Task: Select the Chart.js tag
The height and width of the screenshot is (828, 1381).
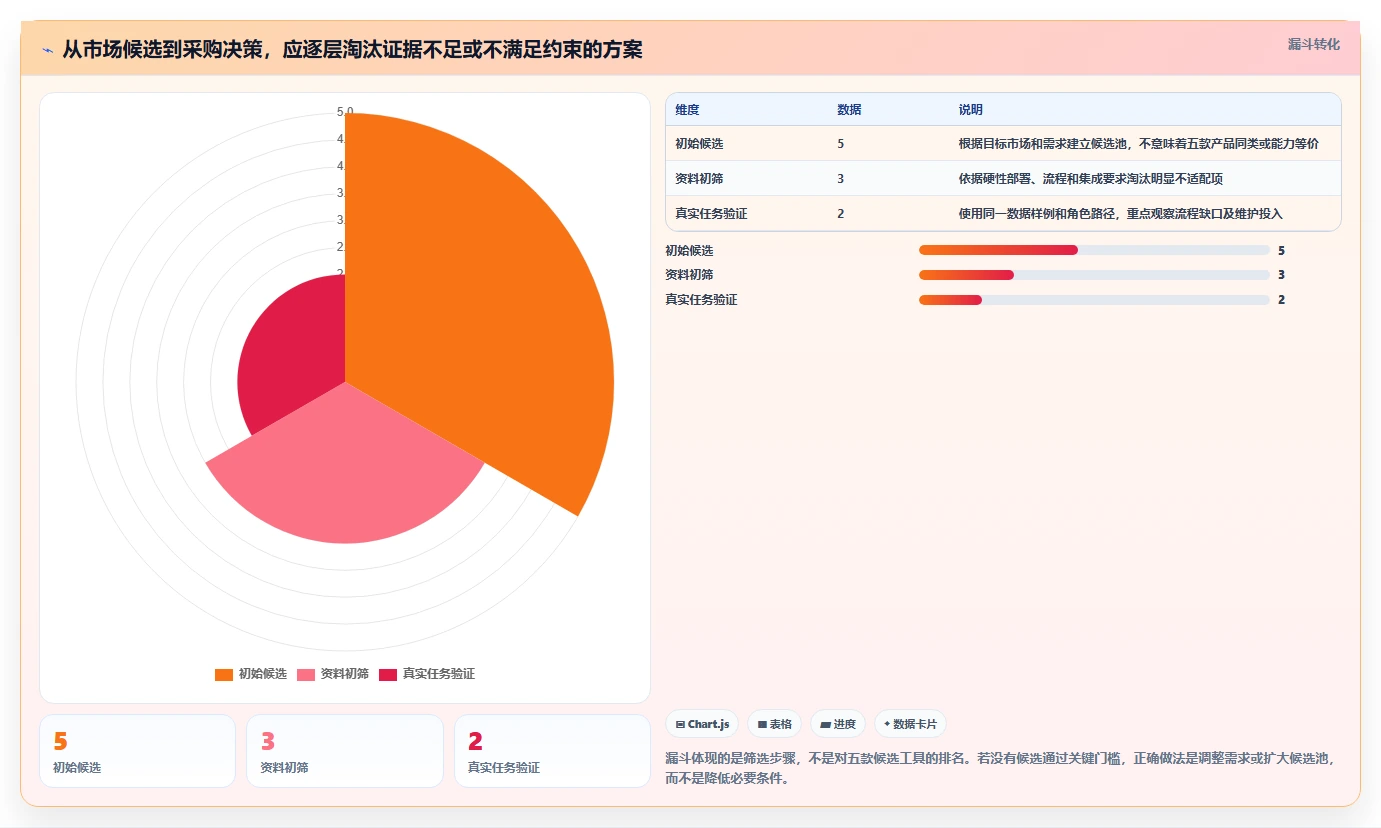Action: pos(702,724)
